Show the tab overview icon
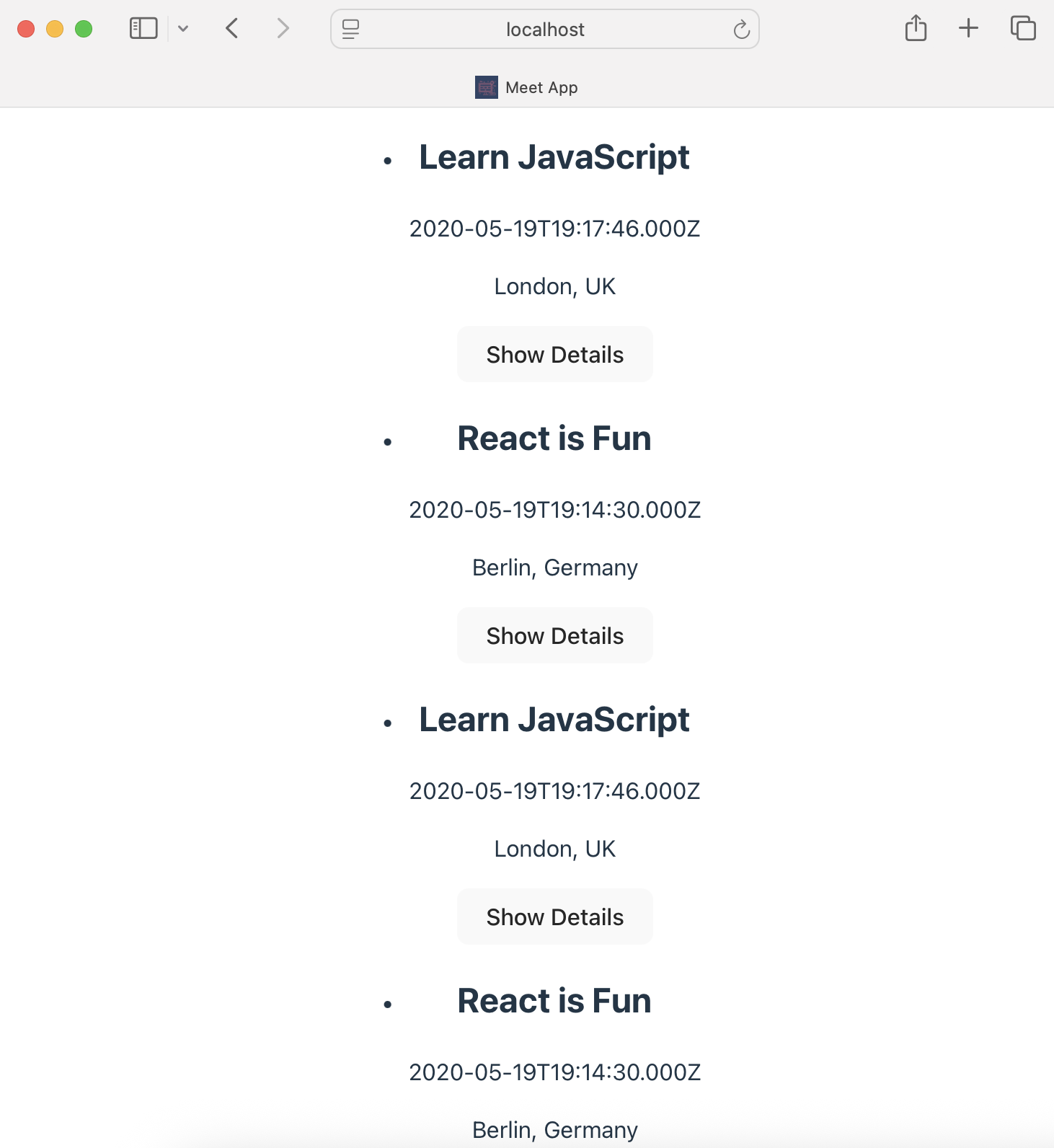Viewport: 1054px width, 1148px height. pyautogui.click(x=1023, y=28)
